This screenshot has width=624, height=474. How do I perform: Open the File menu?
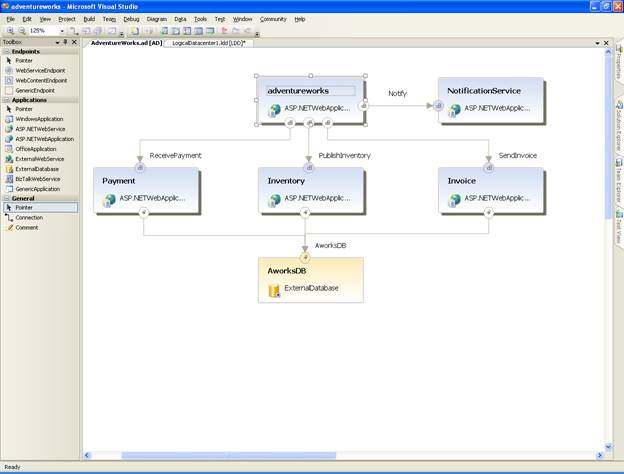click(10, 19)
